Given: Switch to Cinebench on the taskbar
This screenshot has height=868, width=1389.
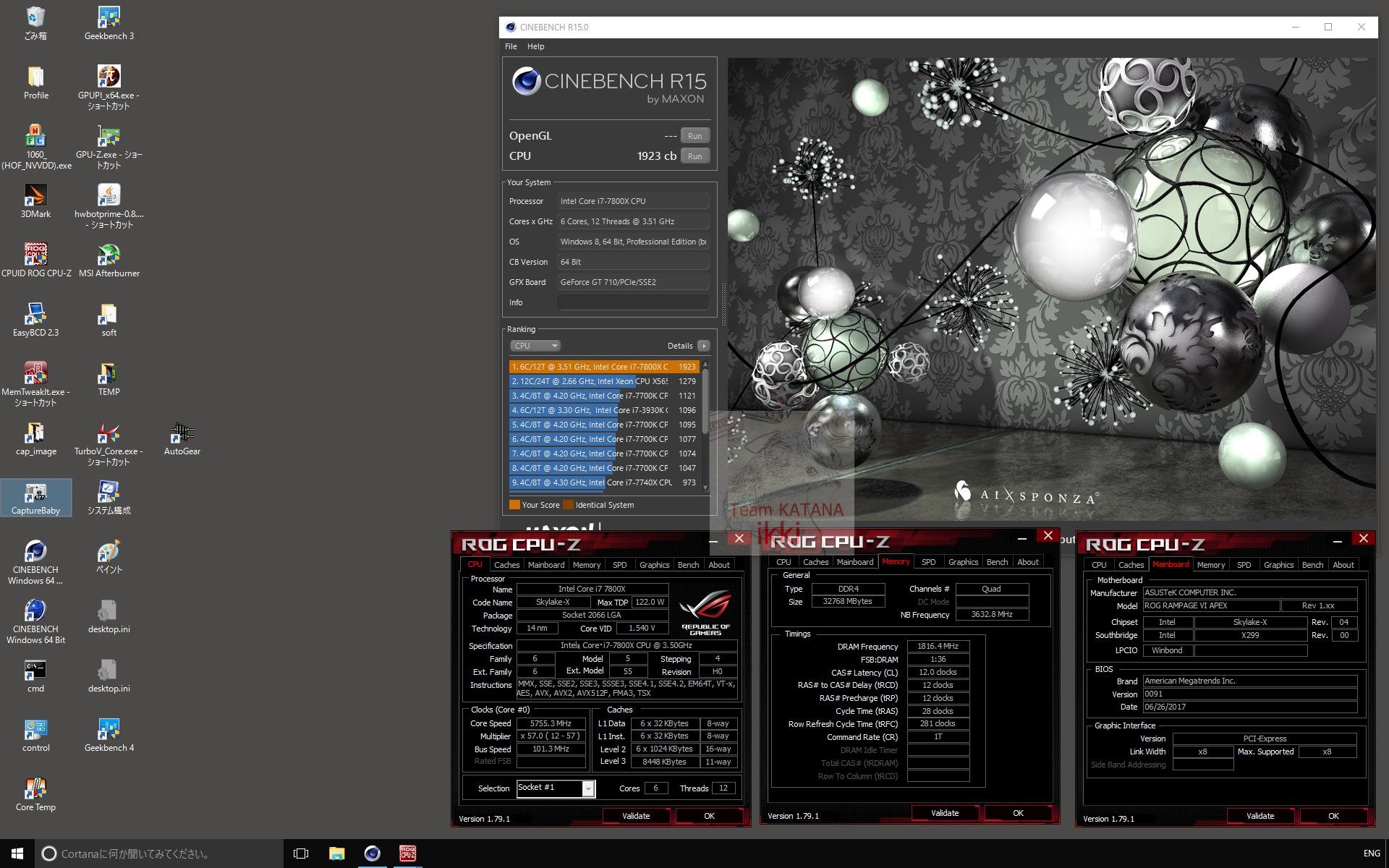Looking at the screenshot, I should (372, 854).
